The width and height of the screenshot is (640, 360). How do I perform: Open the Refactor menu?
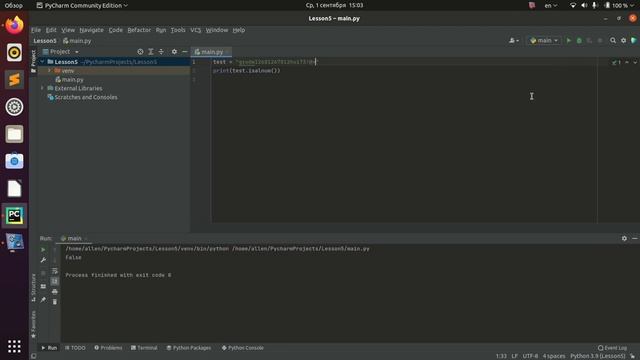(x=139, y=30)
